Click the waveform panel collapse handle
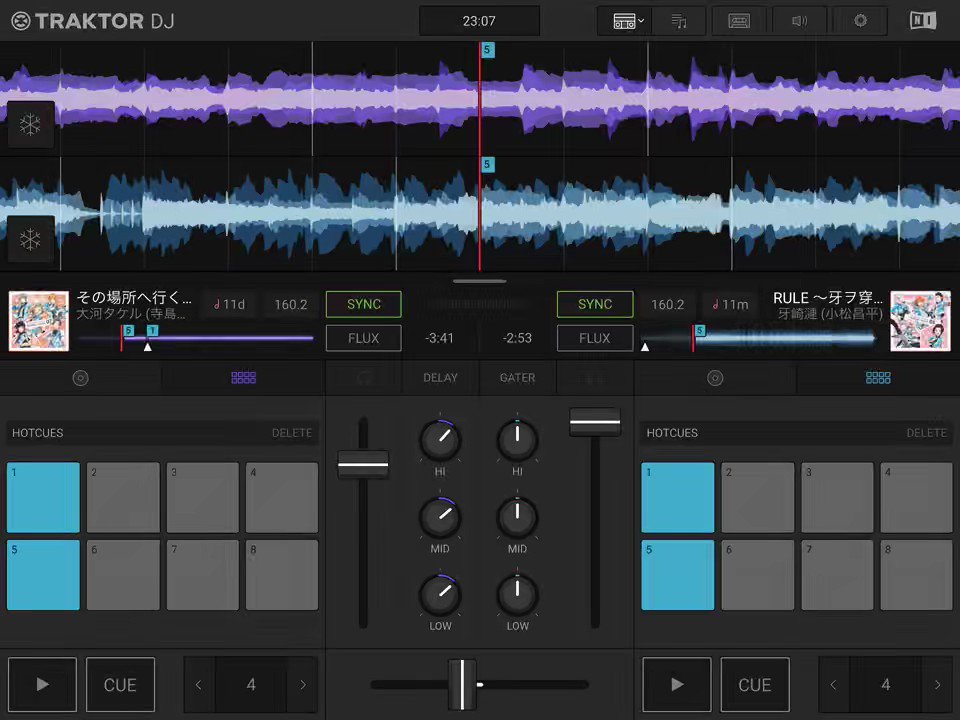This screenshot has width=960, height=720. tap(479, 282)
